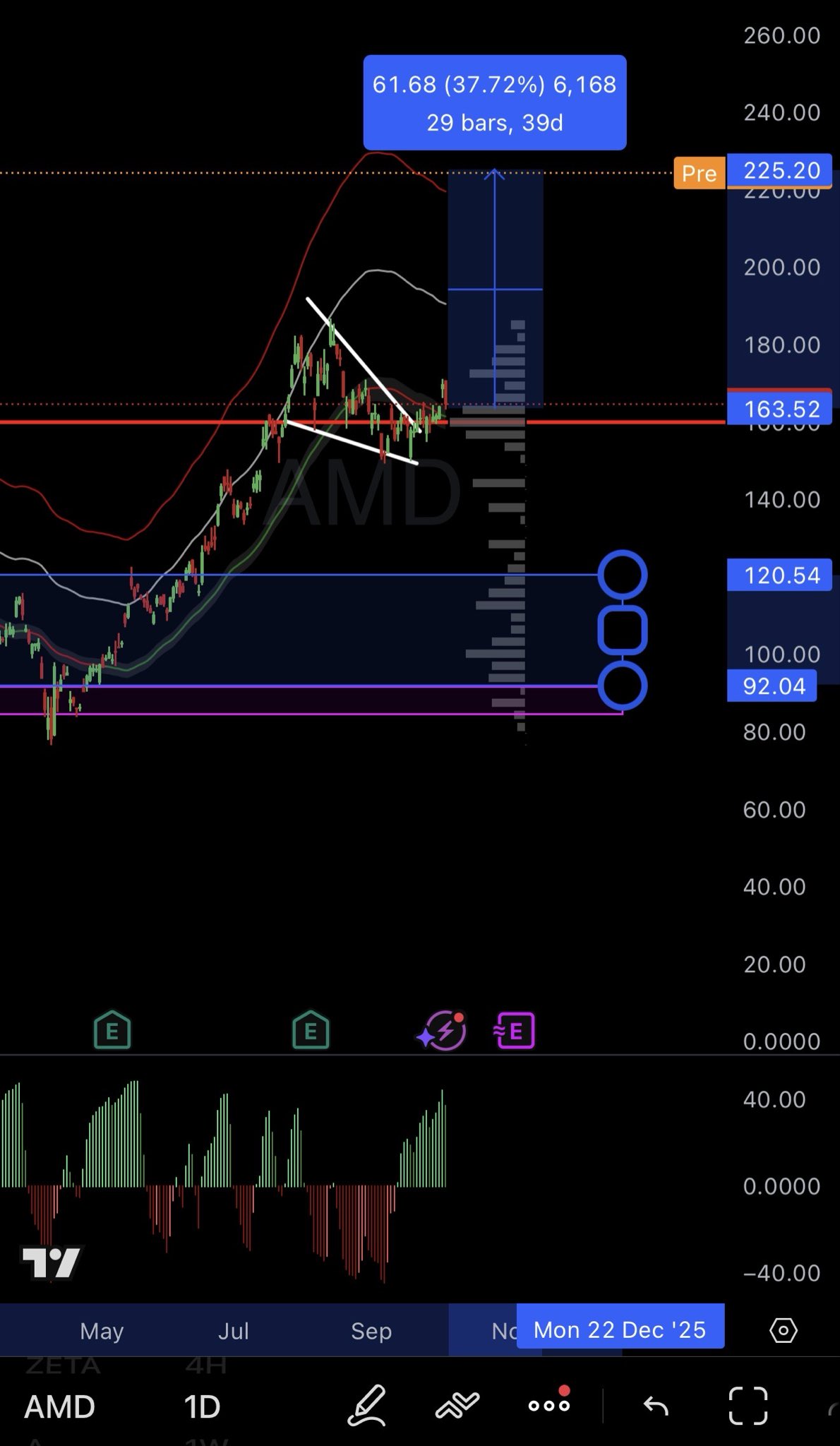Open the indicators icon in bottom toolbar
This screenshot has height=1446, width=840.
click(x=457, y=1405)
